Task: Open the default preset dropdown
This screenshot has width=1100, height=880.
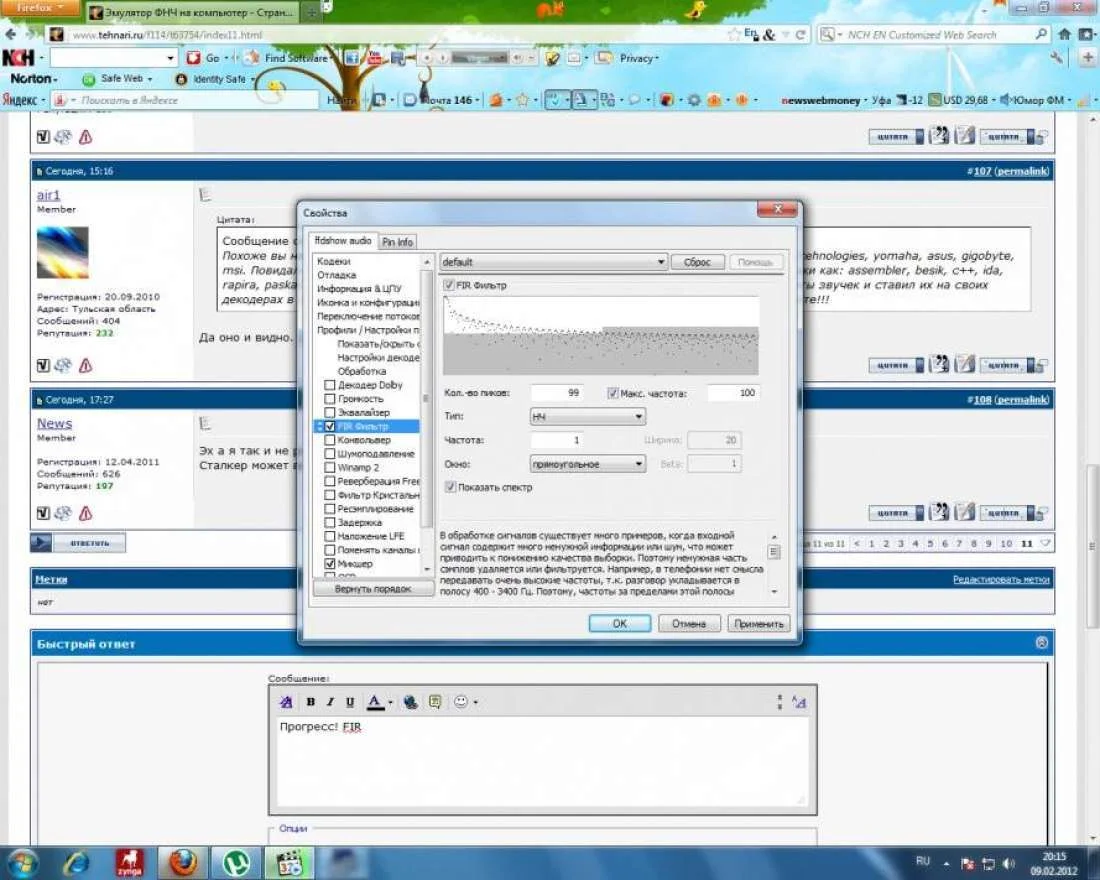Action: point(554,262)
